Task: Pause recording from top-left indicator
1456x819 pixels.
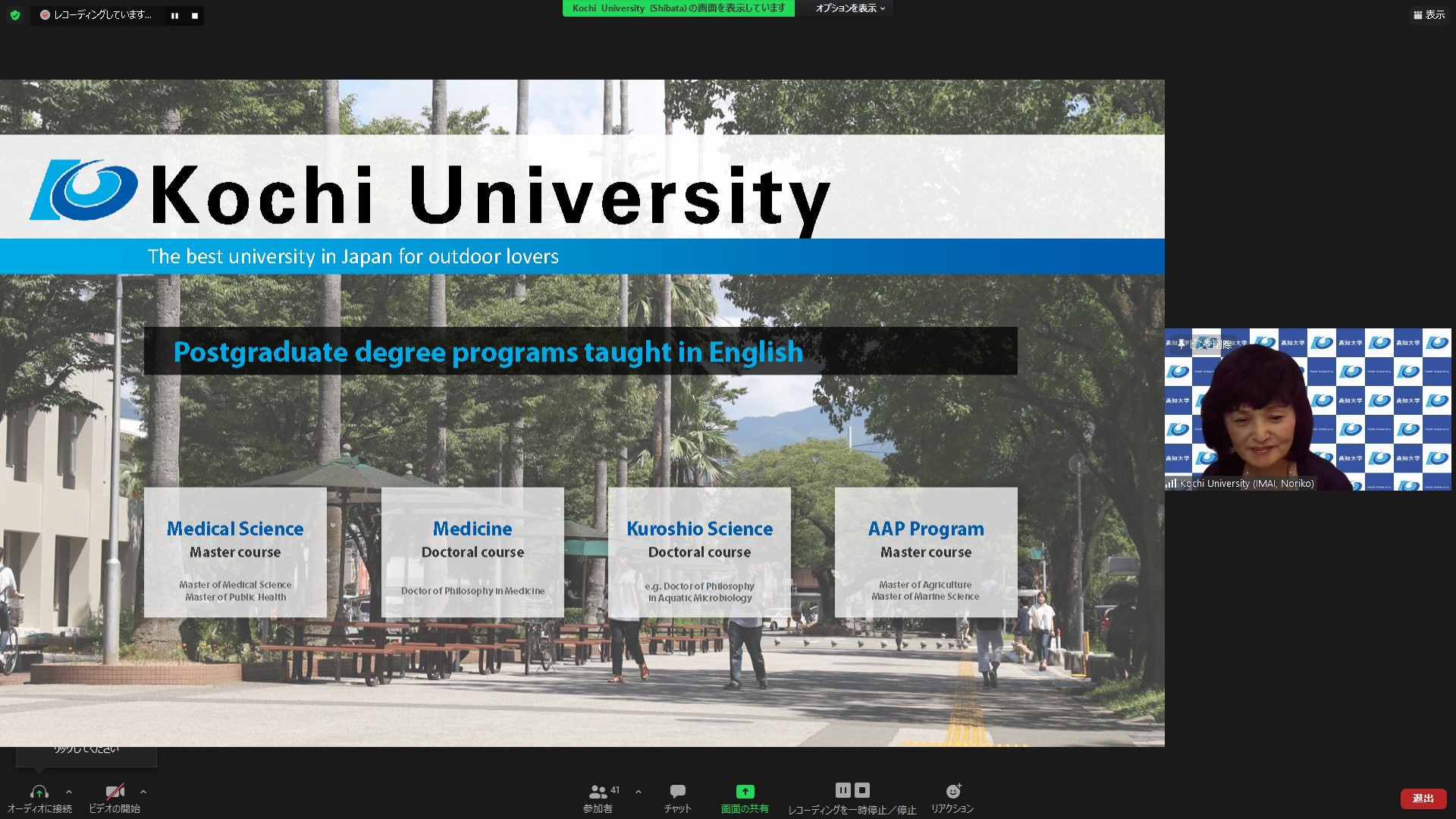Action: coord(175,15)
